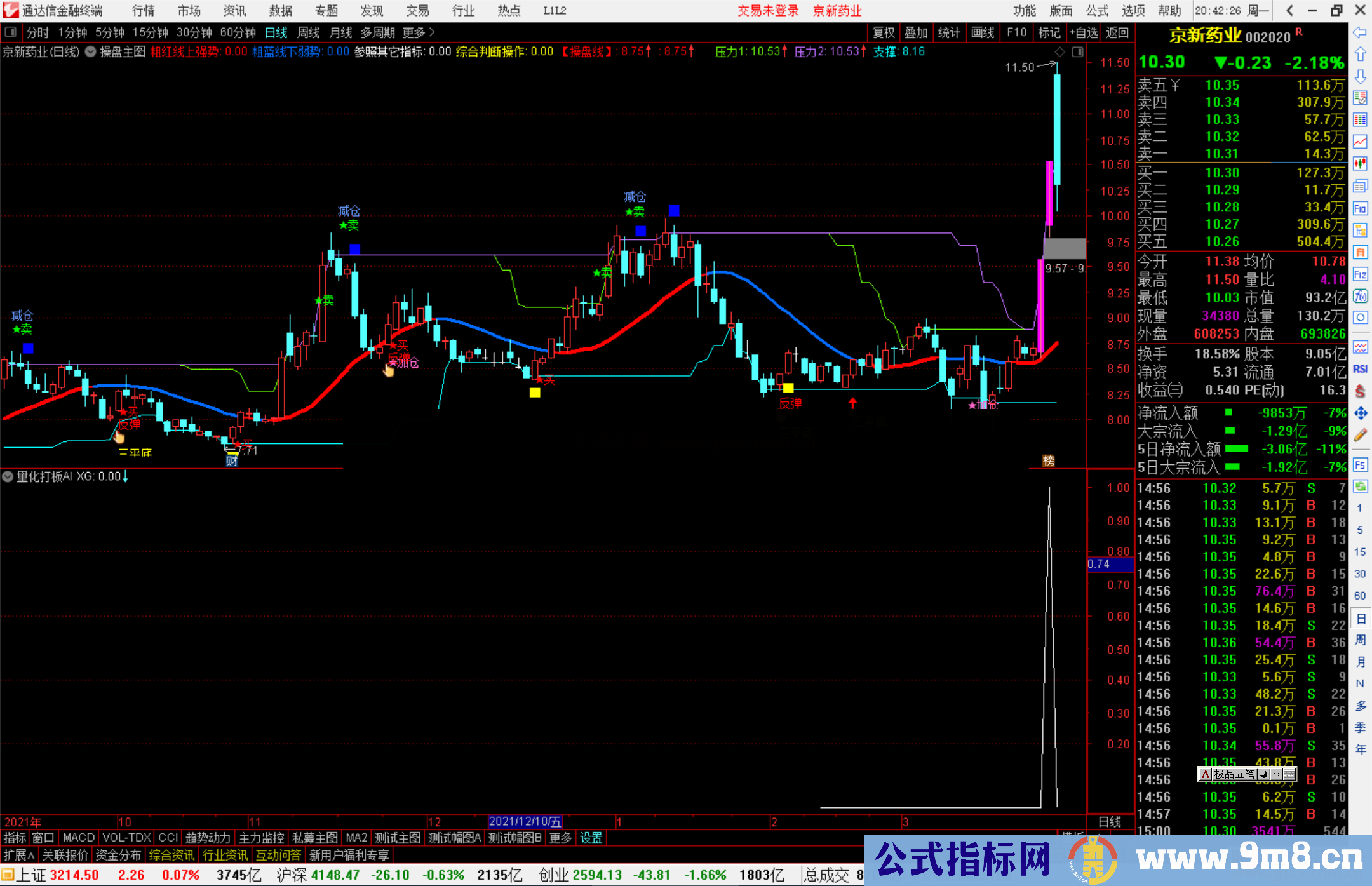Click the 复权 button
Viewport: 1372px width, 886px height.
884,32
